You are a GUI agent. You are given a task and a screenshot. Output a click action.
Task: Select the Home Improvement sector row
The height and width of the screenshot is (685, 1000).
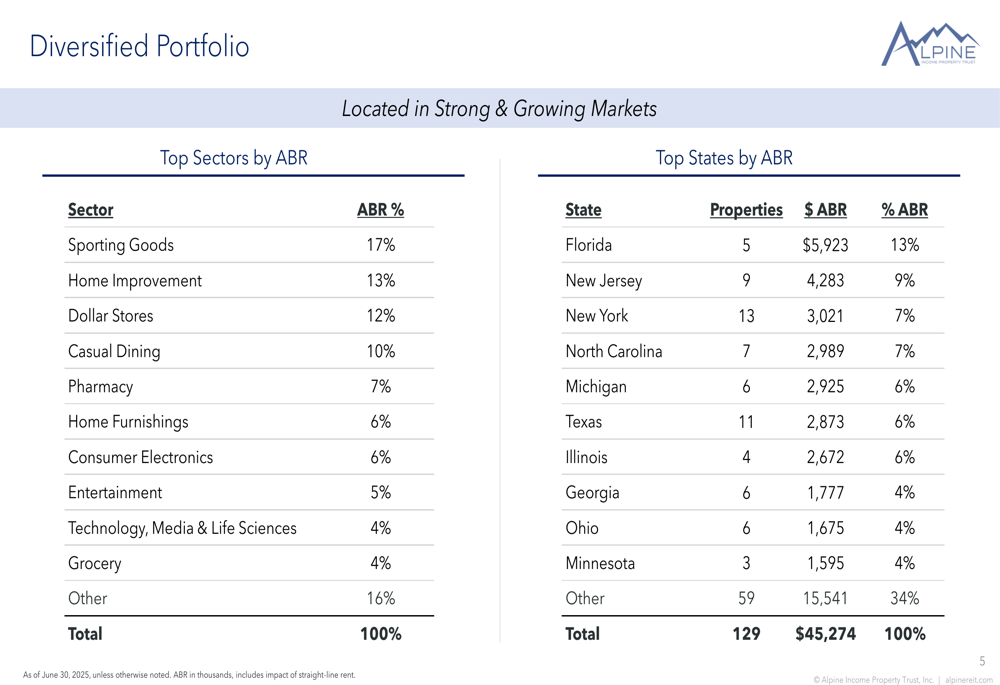249,281
